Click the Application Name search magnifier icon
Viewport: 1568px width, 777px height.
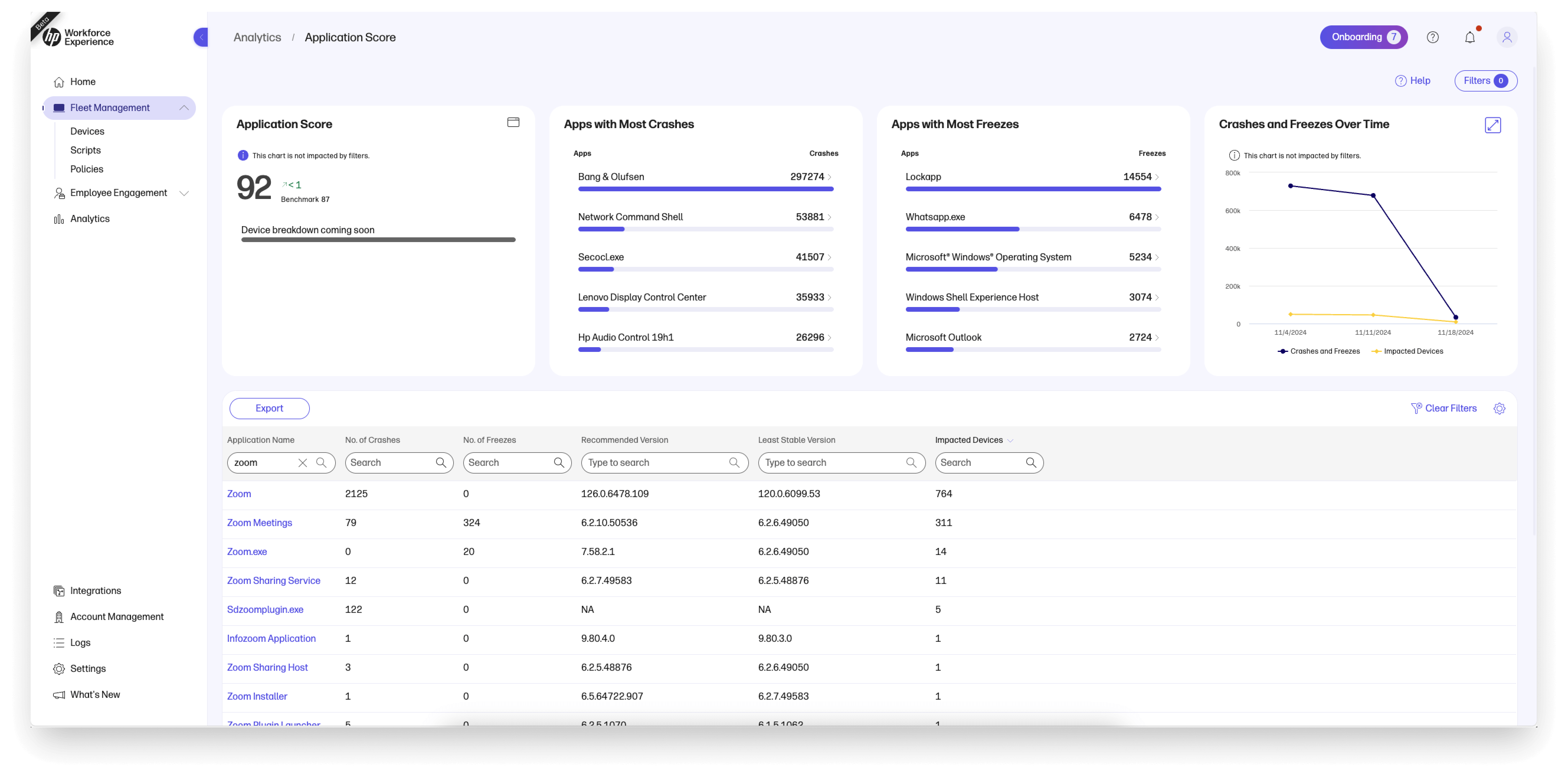click(321, 463)
